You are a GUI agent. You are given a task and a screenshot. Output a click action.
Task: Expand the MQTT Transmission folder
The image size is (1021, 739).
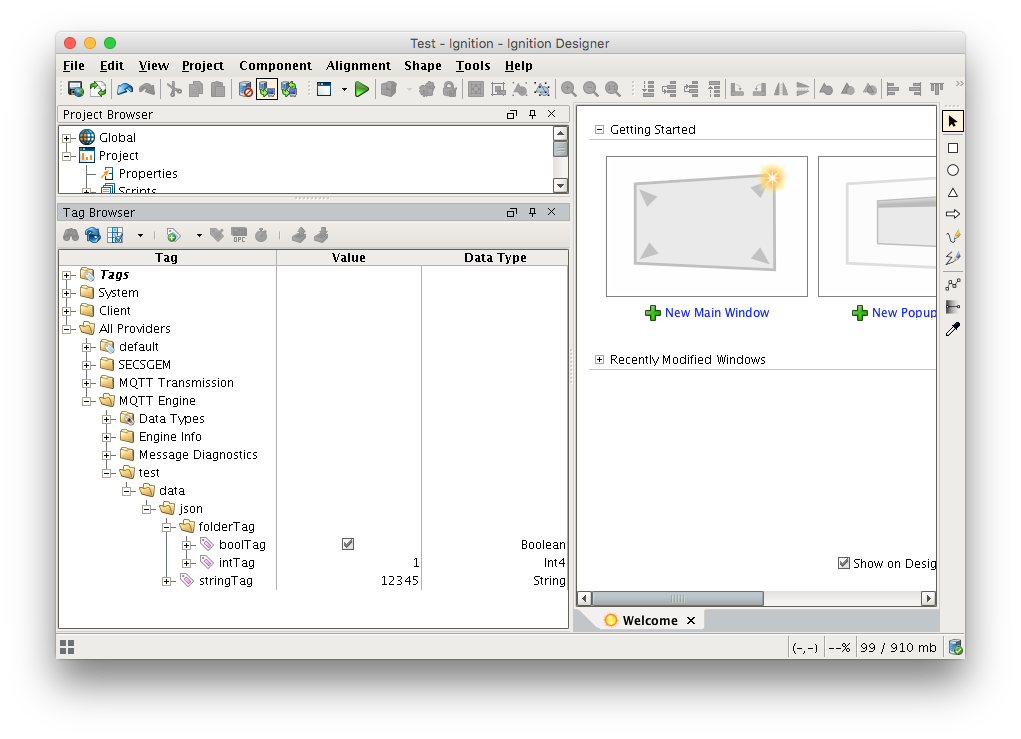87,383
